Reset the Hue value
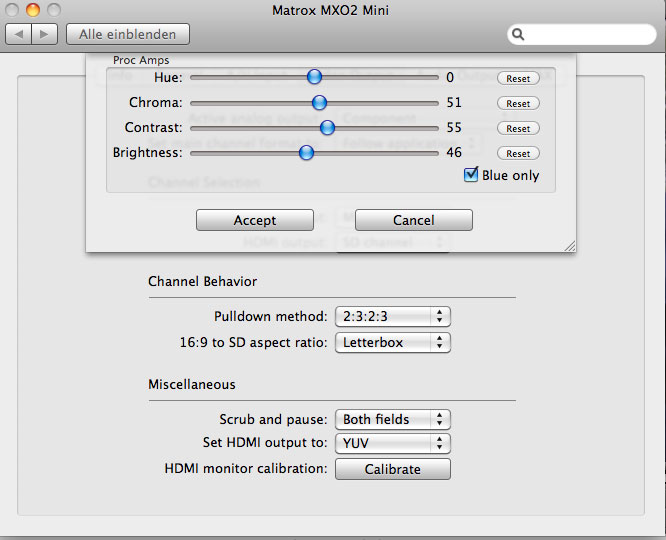Viewport: 666px width, 540px height. click(518, 78)
